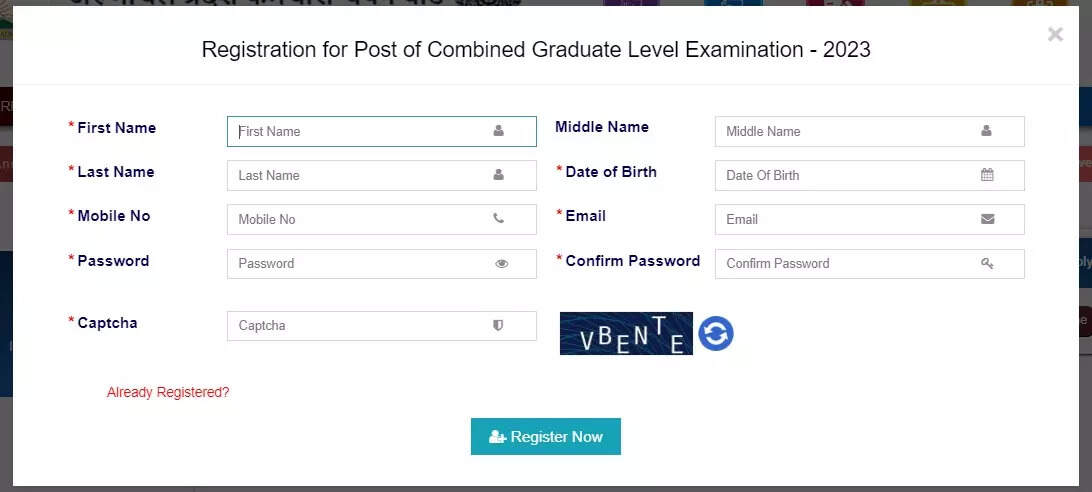Click the Register Now button

pos(545,436)
